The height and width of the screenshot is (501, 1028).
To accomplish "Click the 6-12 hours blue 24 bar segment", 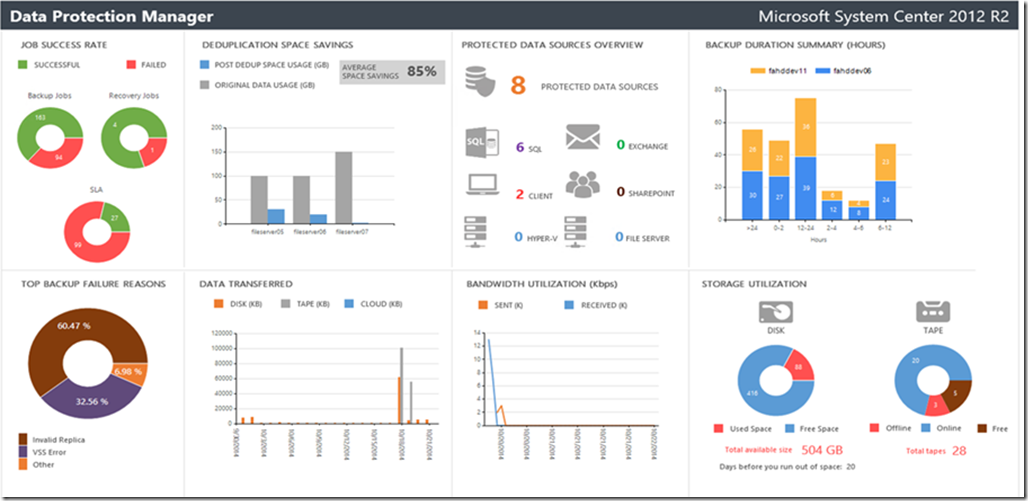I will [885, 200].
